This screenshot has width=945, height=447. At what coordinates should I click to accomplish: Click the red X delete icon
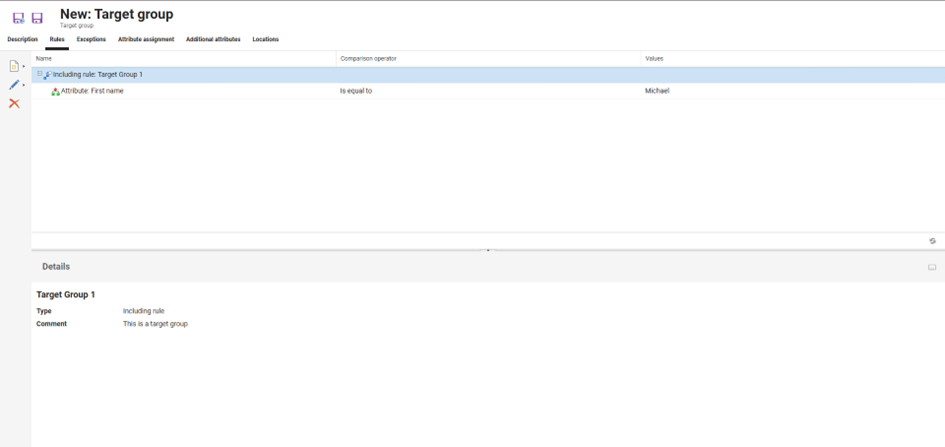pyautogui.click(x=14, y=103)
